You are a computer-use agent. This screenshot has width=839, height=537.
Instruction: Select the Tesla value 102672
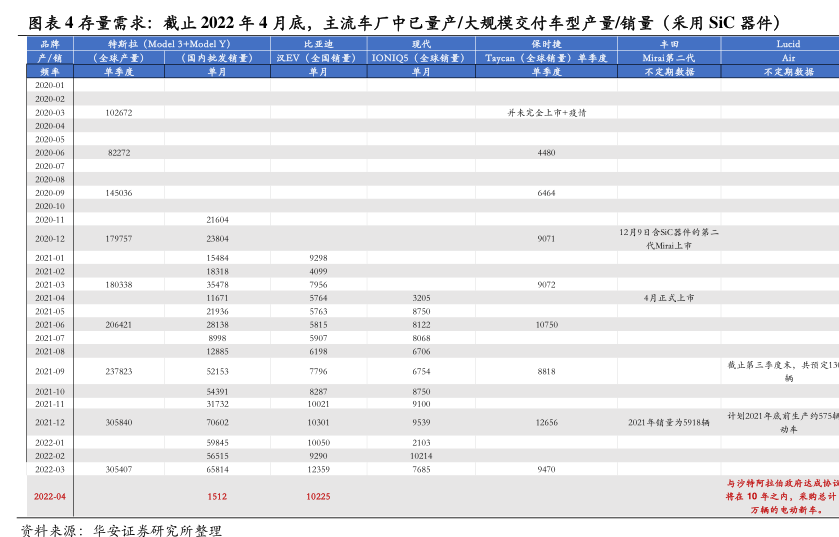click(x=118, y=113)
